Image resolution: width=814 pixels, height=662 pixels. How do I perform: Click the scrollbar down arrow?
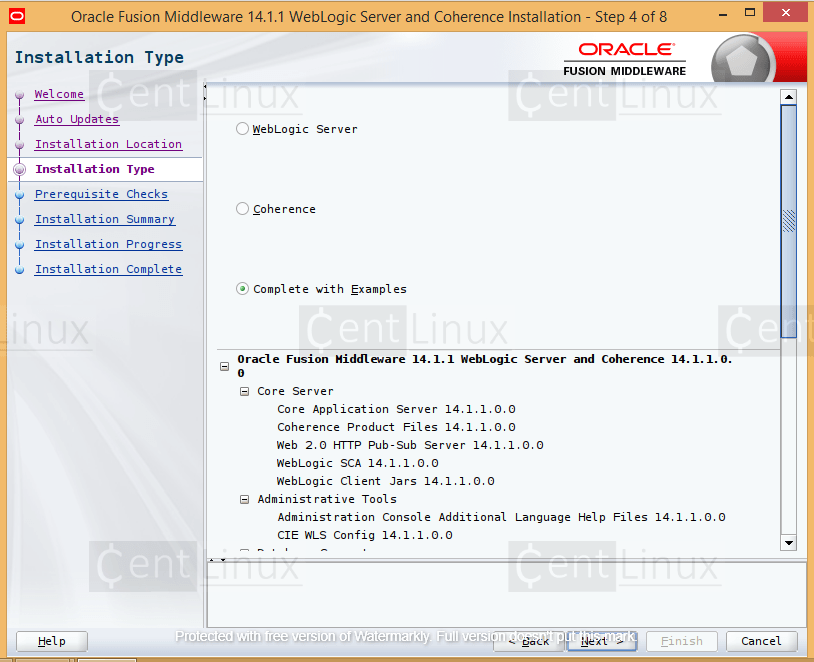789,543
